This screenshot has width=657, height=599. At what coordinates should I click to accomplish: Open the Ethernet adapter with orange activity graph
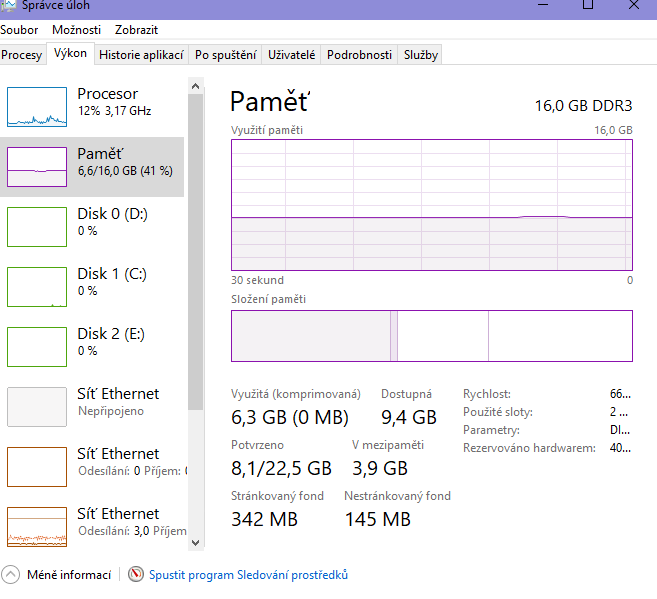pos(36,526)
